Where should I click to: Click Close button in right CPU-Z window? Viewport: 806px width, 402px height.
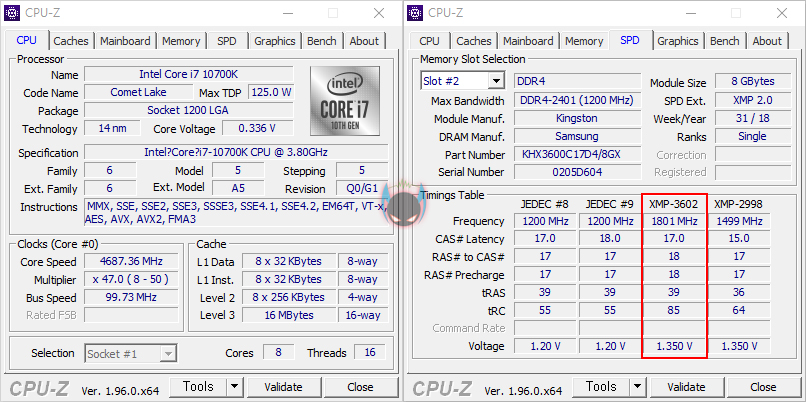[x=763, y=387]
